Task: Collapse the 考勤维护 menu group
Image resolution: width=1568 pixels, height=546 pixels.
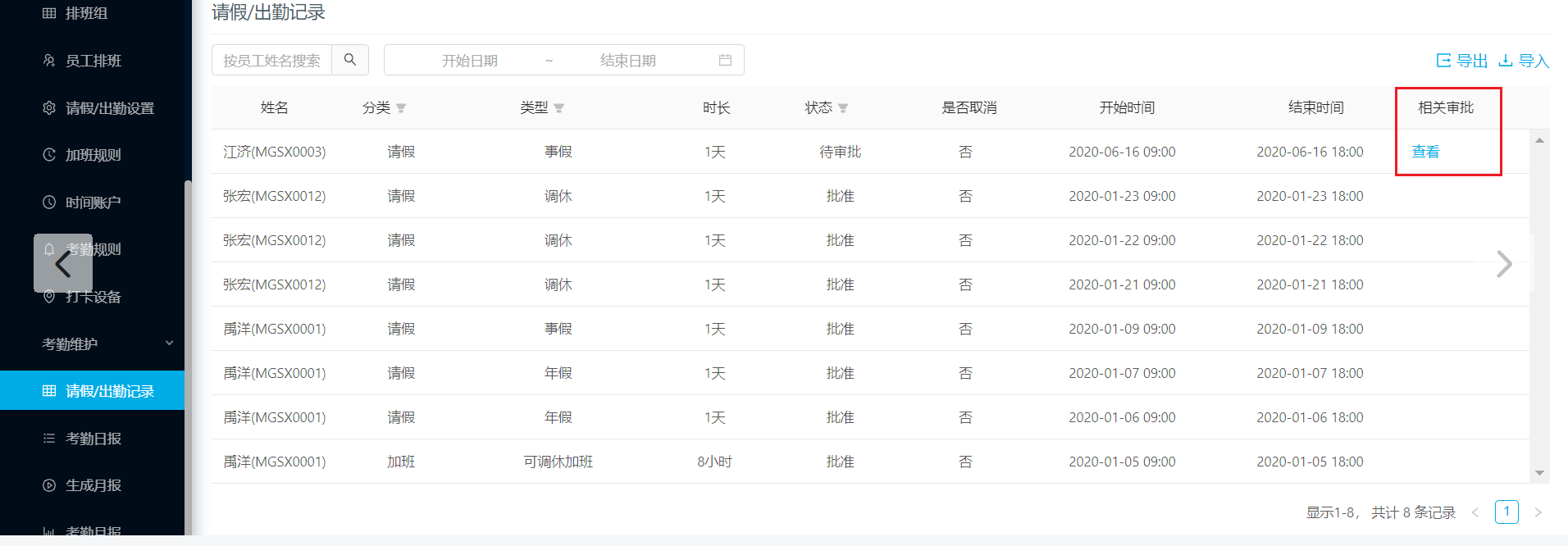Action: tap(170, 344)
